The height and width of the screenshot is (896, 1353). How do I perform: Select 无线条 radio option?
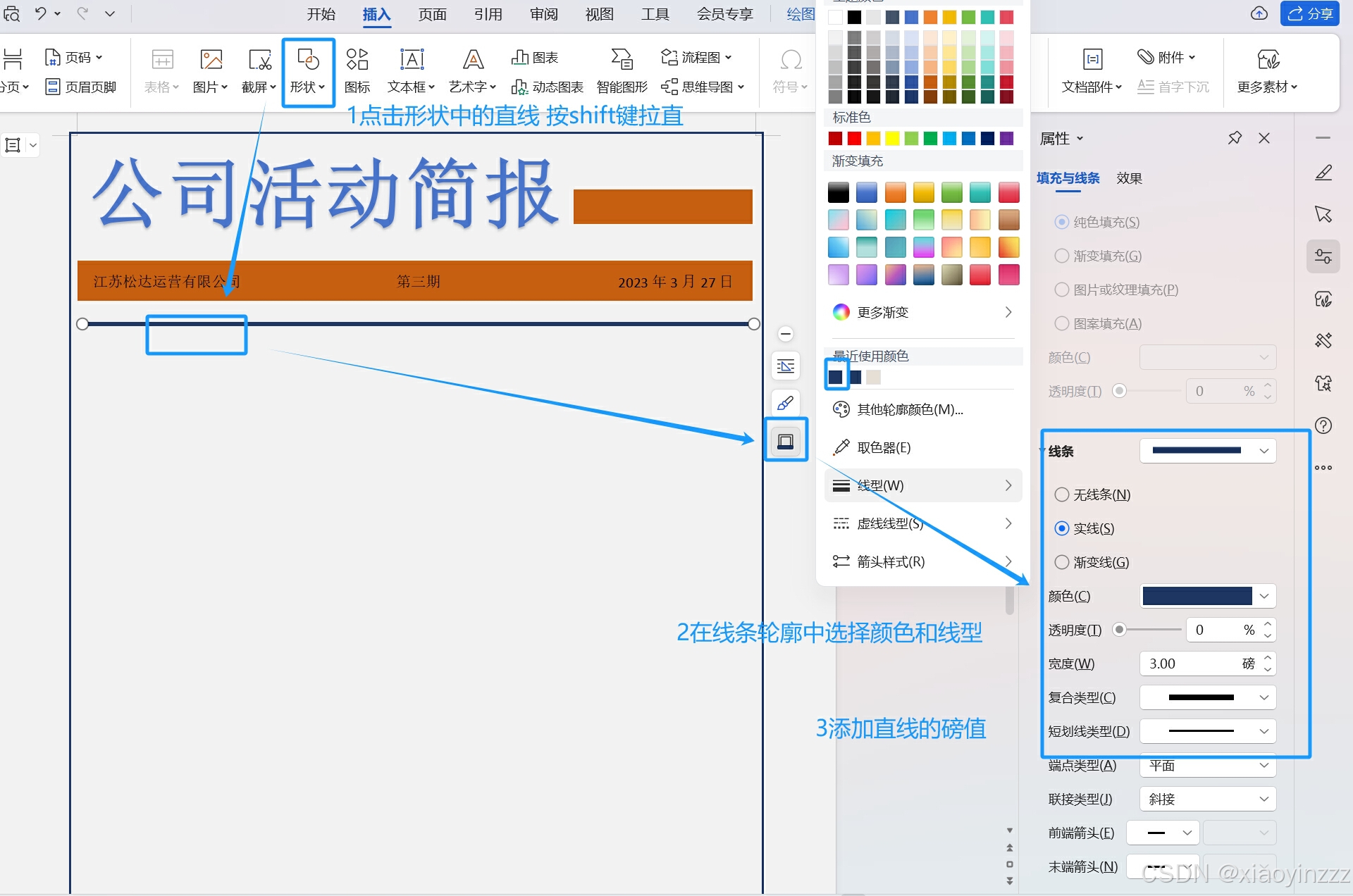pyautogui.click(x=1062, y=494)
